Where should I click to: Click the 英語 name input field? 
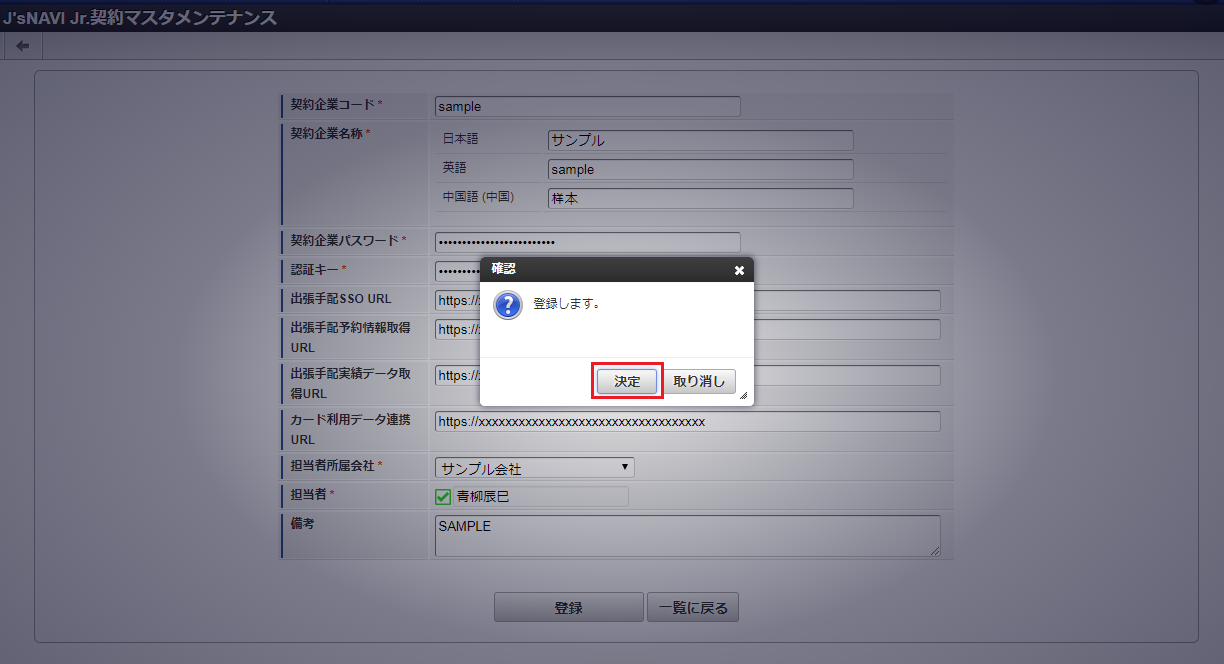point(701,169)
